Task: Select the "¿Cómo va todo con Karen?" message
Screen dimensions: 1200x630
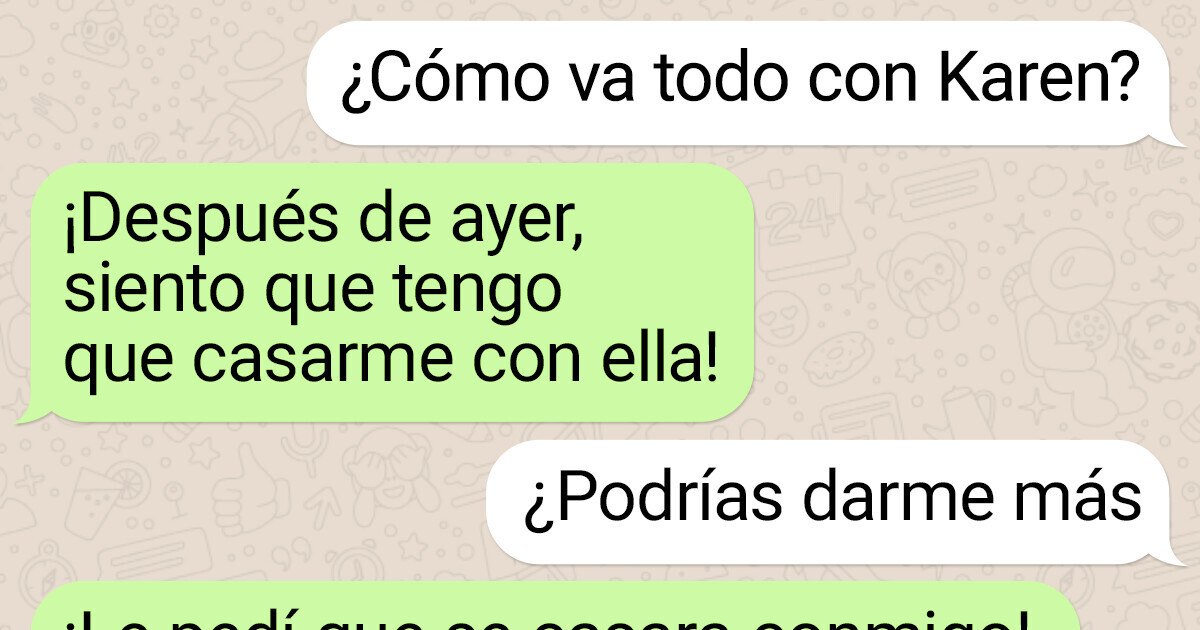Action: (x=738, y=84)
